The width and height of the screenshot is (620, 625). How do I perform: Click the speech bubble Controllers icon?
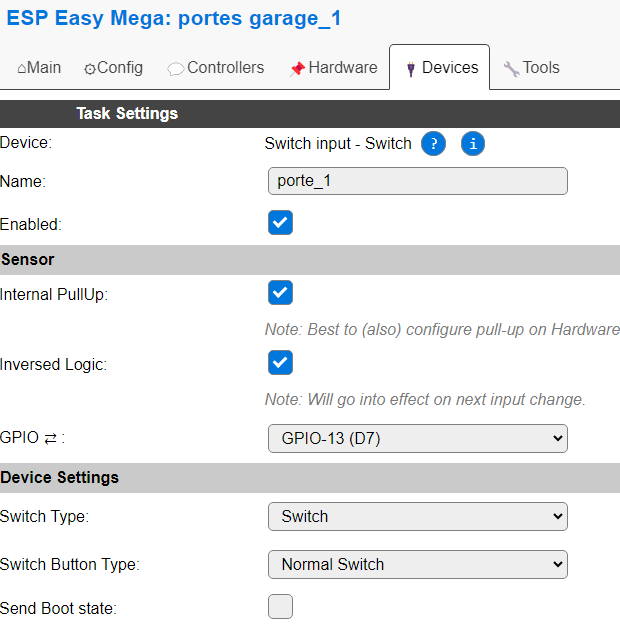tap(175, 69)
